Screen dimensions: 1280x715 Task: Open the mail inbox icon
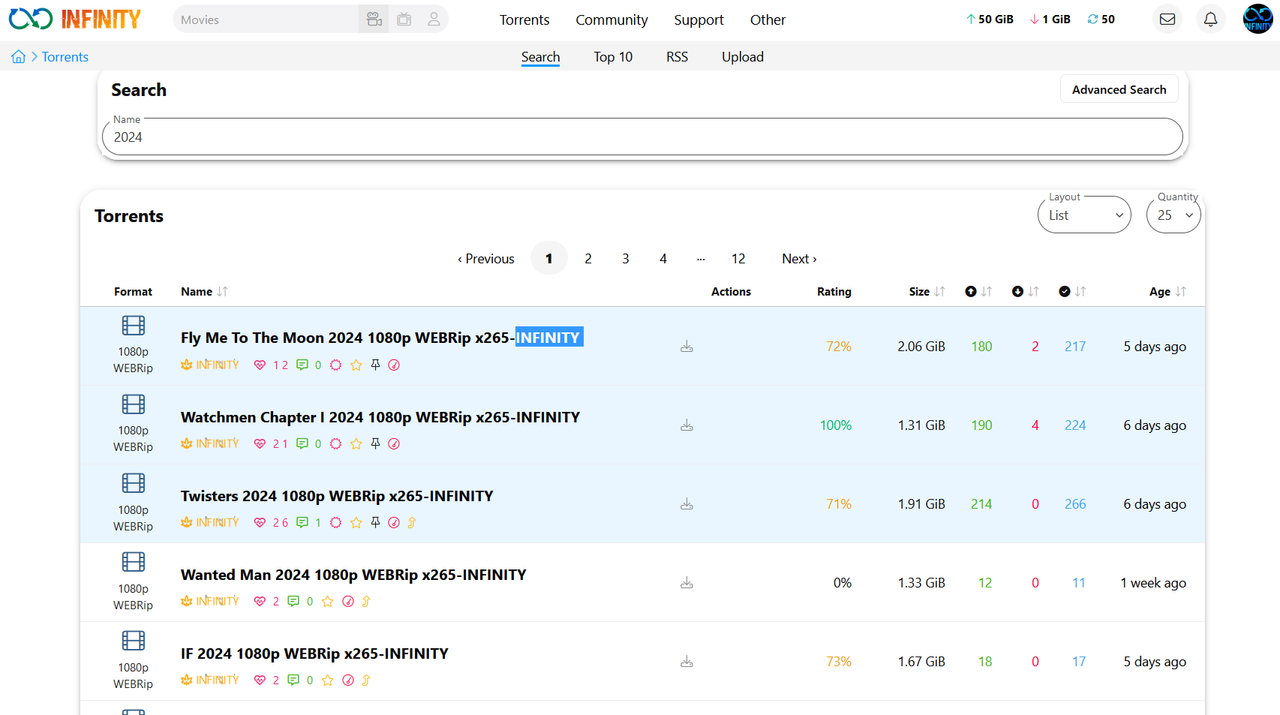(1167, 19)
